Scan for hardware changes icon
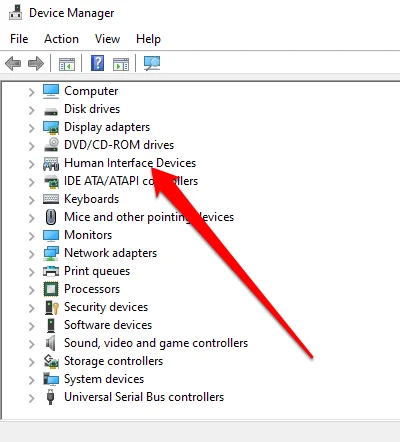This screenshot has width=400, height=442. click(x=152, y=63)
